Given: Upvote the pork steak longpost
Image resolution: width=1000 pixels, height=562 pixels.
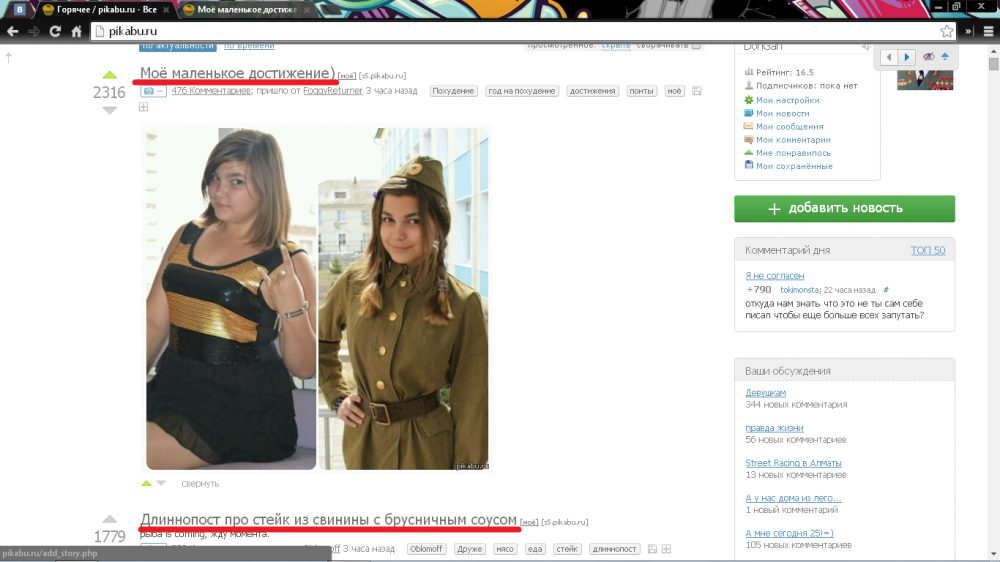Looking at the screenshot, I should [110, 520].
